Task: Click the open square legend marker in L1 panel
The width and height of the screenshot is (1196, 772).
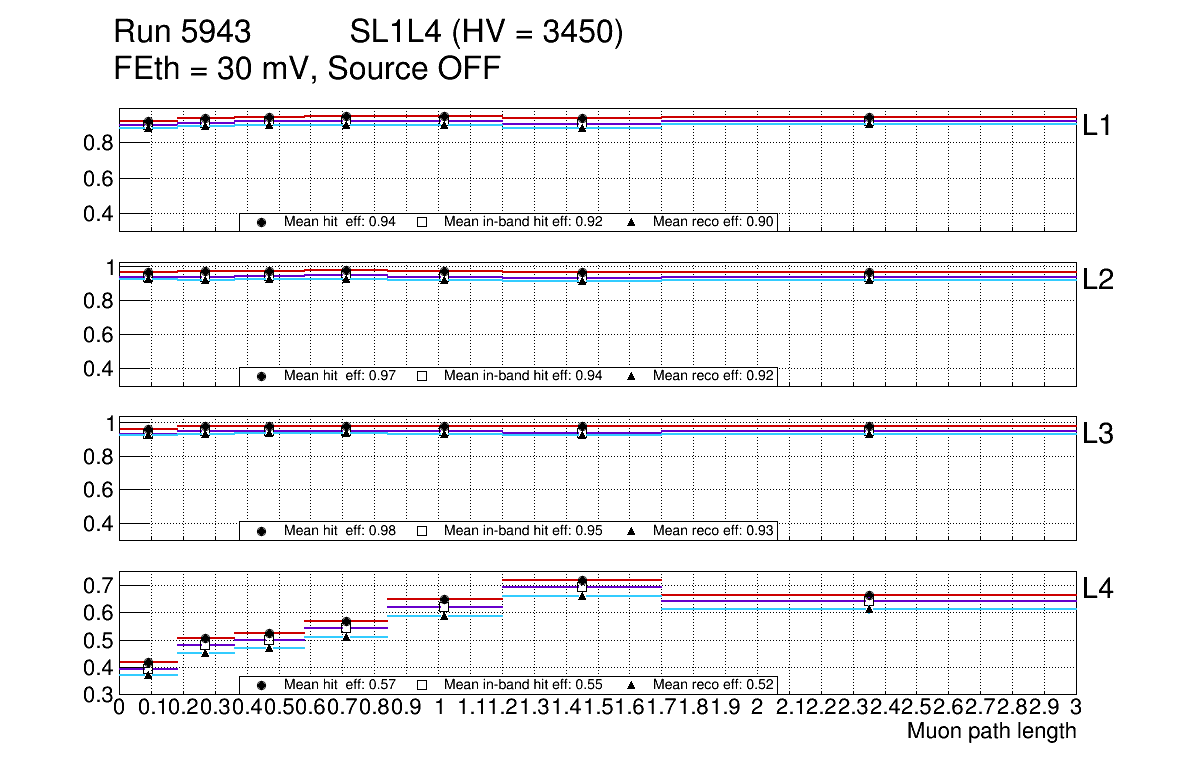Action: 421,222
